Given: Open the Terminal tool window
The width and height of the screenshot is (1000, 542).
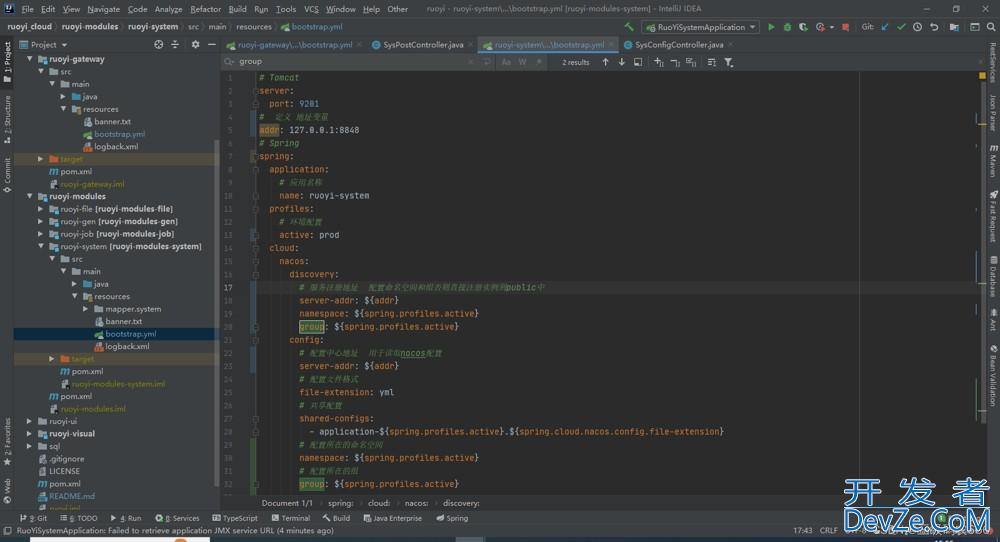Looking at the screenshot, I should 291,518.
